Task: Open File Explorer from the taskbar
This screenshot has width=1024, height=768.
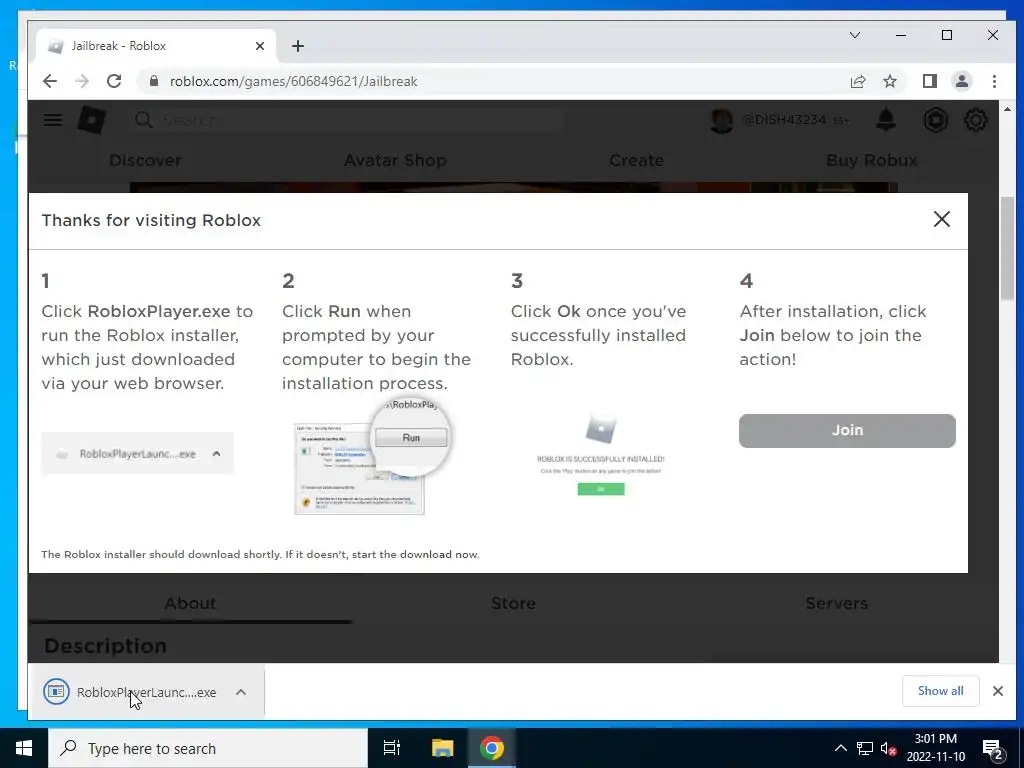Action: (x=442, y=748)
